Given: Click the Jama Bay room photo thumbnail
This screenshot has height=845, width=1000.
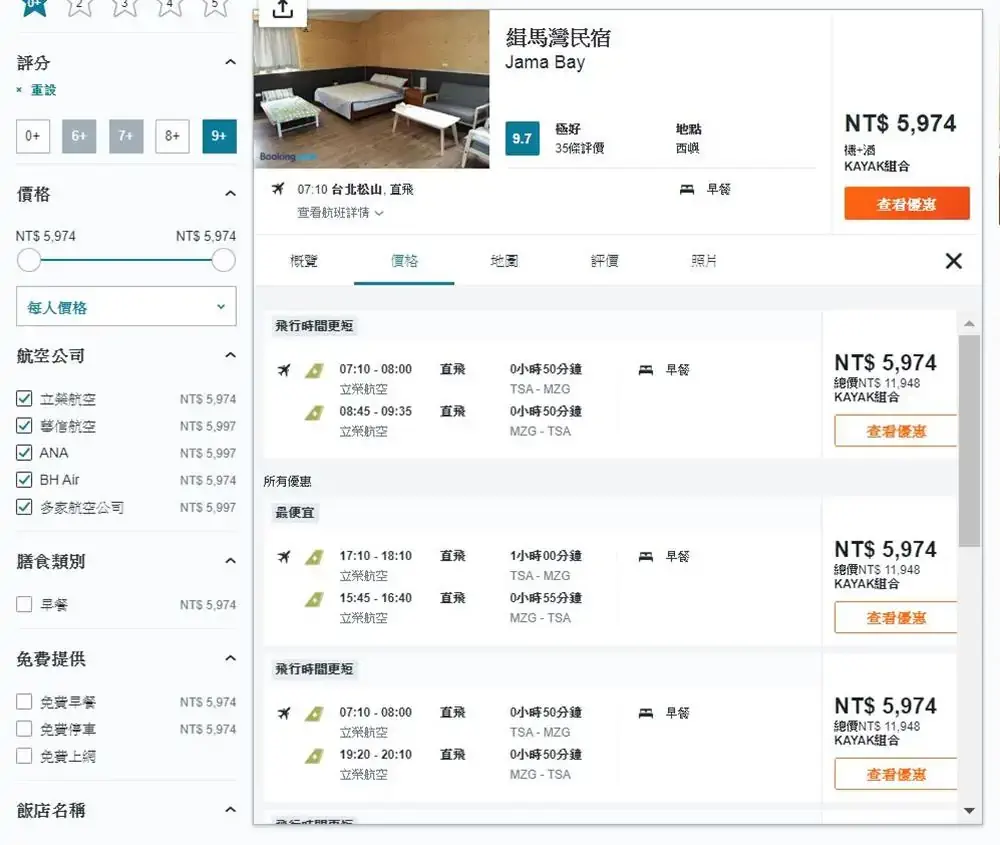Looking at the screenshot, I should coord(371,90).
